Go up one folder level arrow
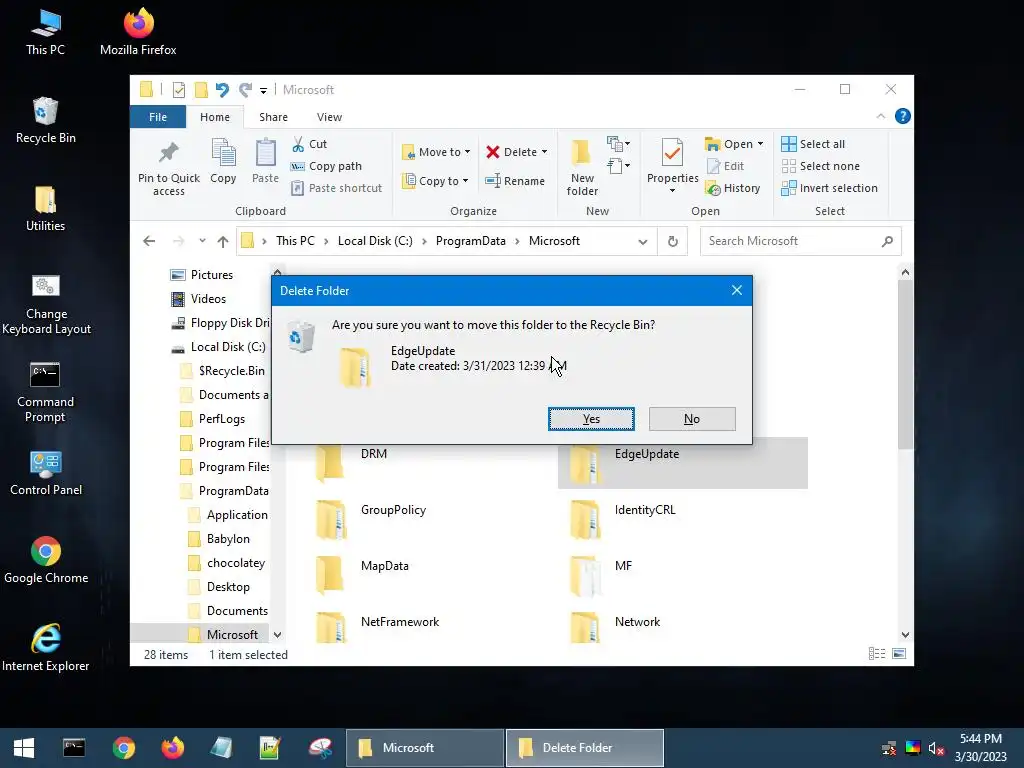This screenshot has height=768, width=1024. (223, 241)
